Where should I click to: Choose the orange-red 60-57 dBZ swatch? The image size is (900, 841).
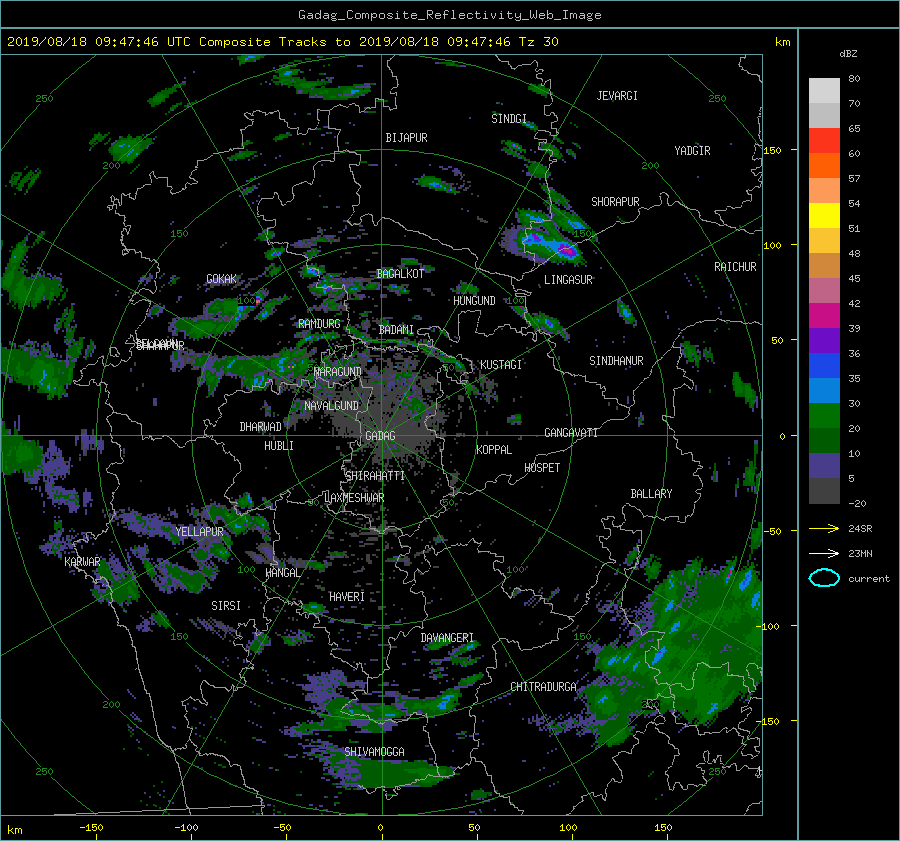click(824, 165)
